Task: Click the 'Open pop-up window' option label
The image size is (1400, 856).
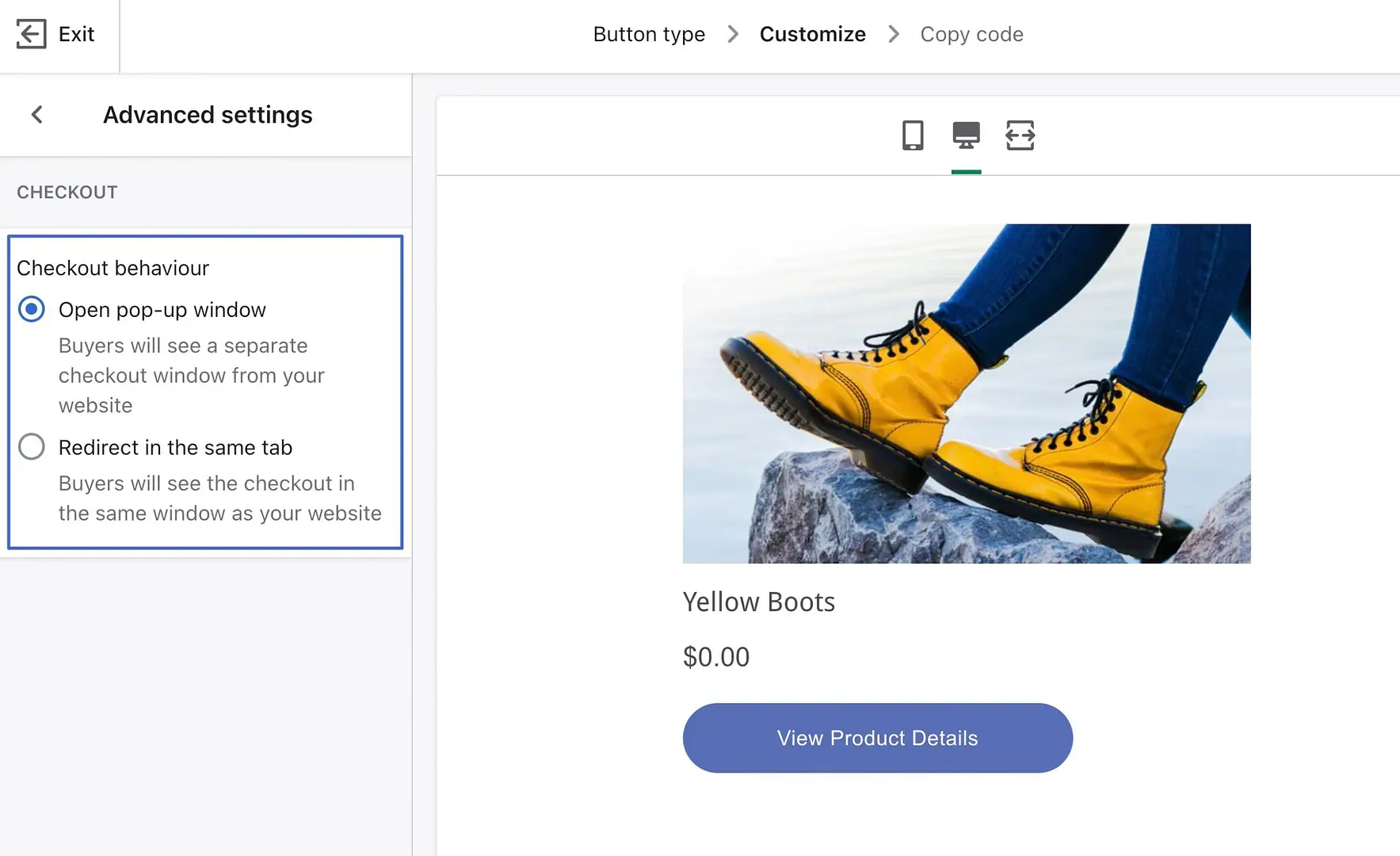Action: 162,310
